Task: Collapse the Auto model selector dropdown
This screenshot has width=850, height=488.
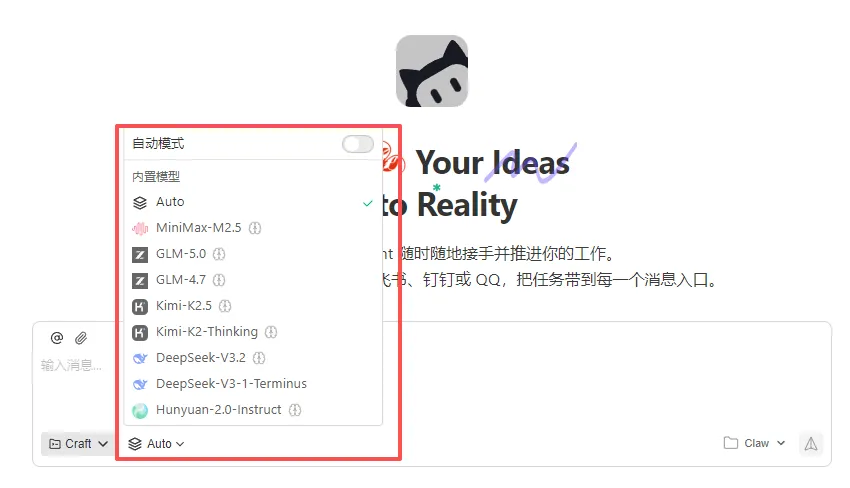Action: tap(156, 444)
